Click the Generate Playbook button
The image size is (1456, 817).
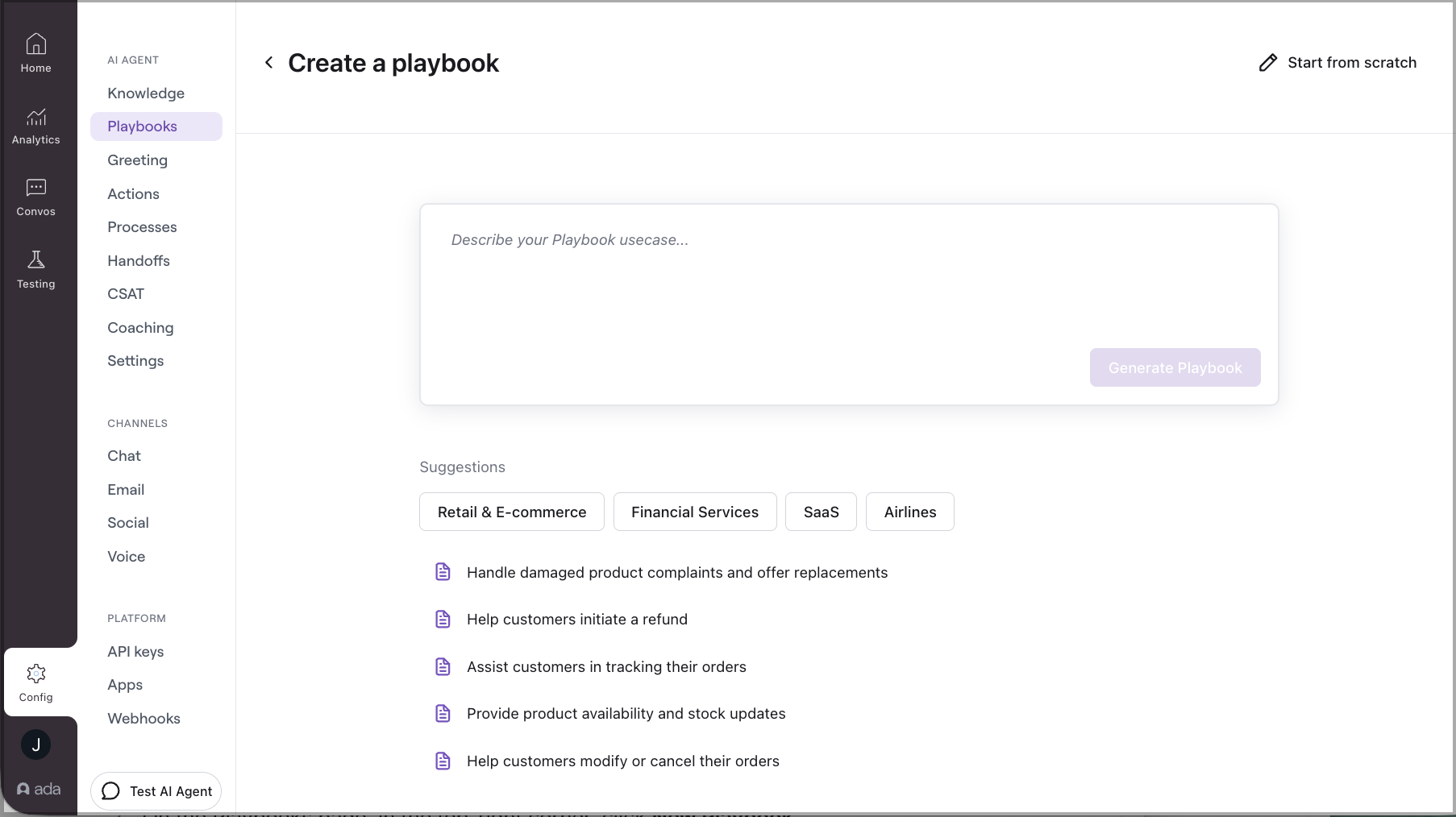tap(1175, 367)
